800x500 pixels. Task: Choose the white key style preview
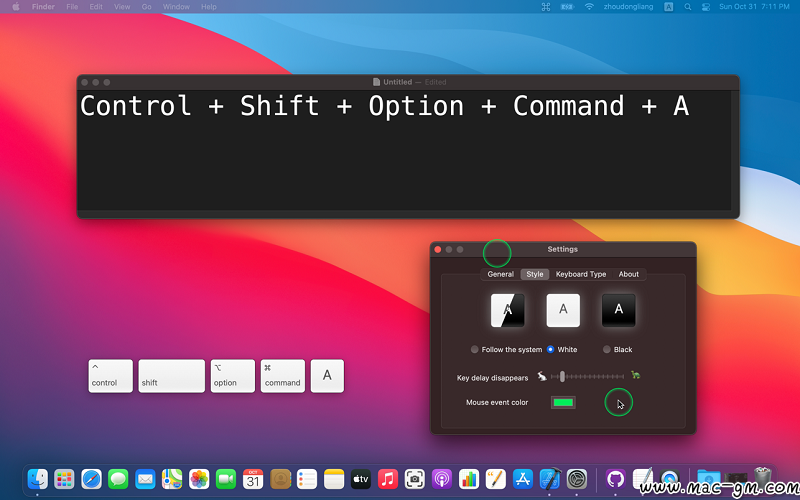click(x=563, y=310)
